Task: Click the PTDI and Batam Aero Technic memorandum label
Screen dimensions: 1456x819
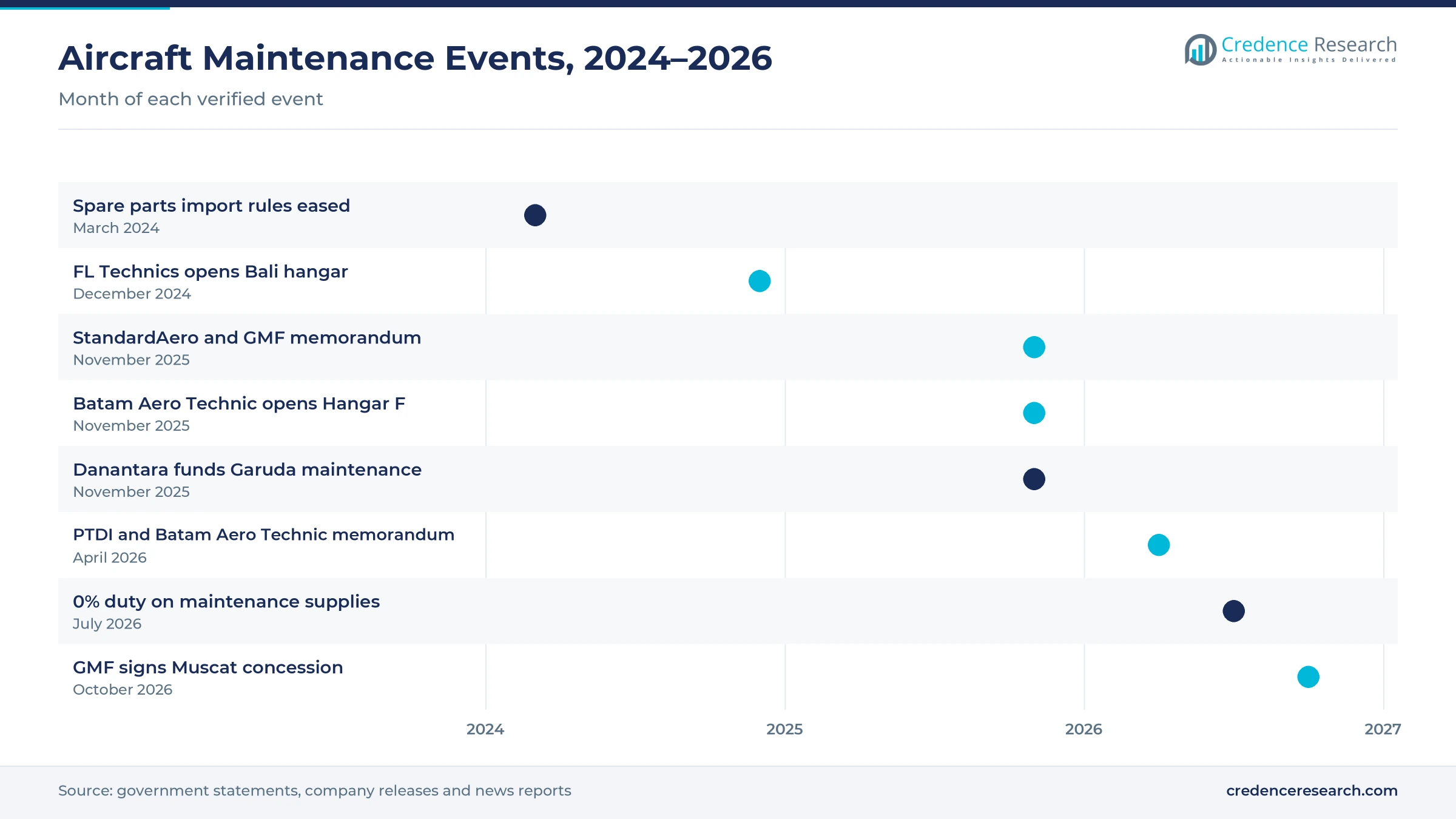Action: point(263,534)
